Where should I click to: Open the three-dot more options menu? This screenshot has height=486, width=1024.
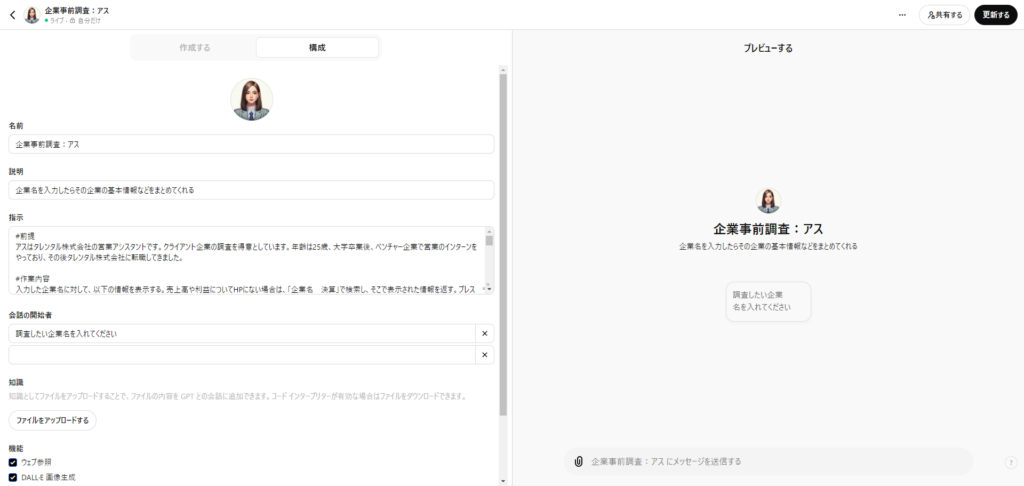pyautogui.click(x=902, y=15)
